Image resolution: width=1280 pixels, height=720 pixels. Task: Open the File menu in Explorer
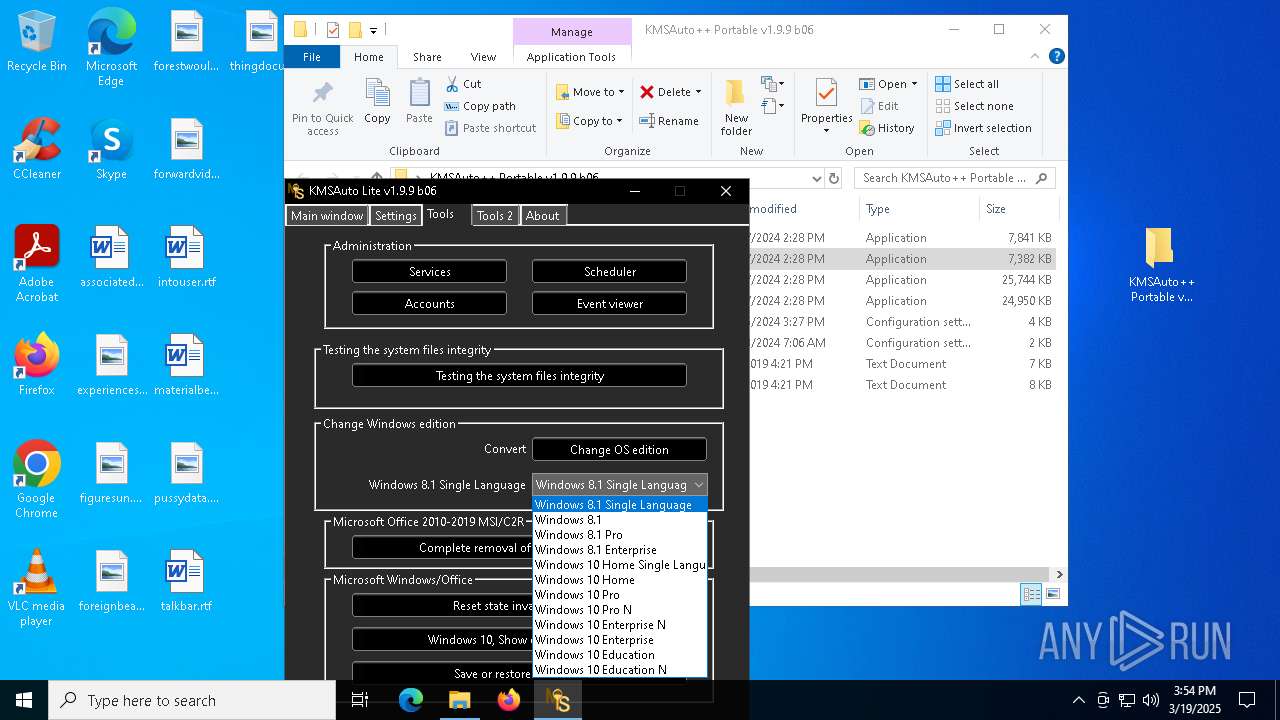[x=312, y=57]
